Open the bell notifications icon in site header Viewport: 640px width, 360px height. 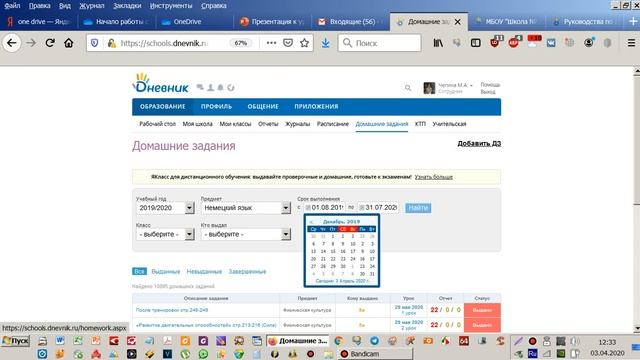coord(220,87)
